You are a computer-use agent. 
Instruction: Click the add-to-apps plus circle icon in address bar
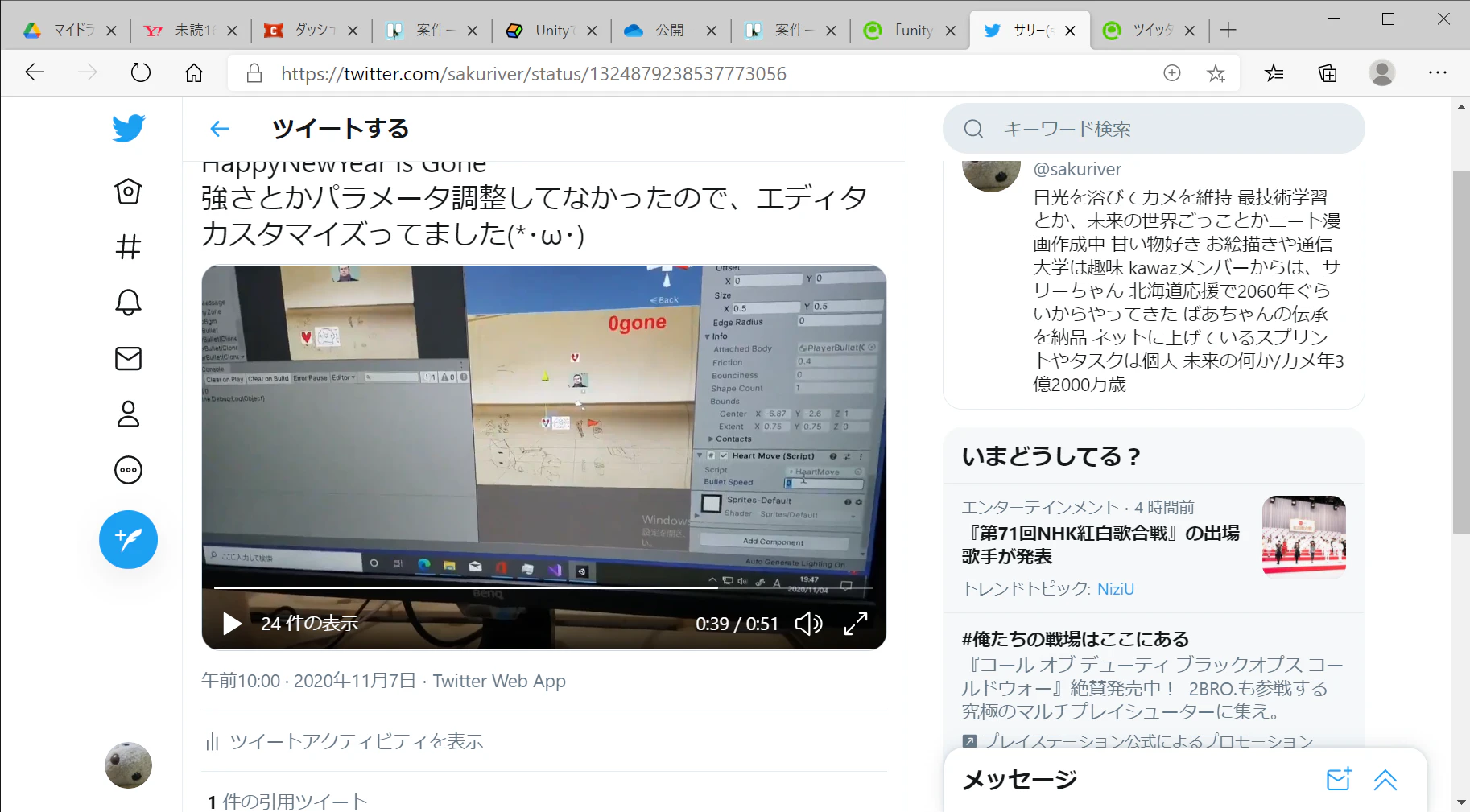1172,73
